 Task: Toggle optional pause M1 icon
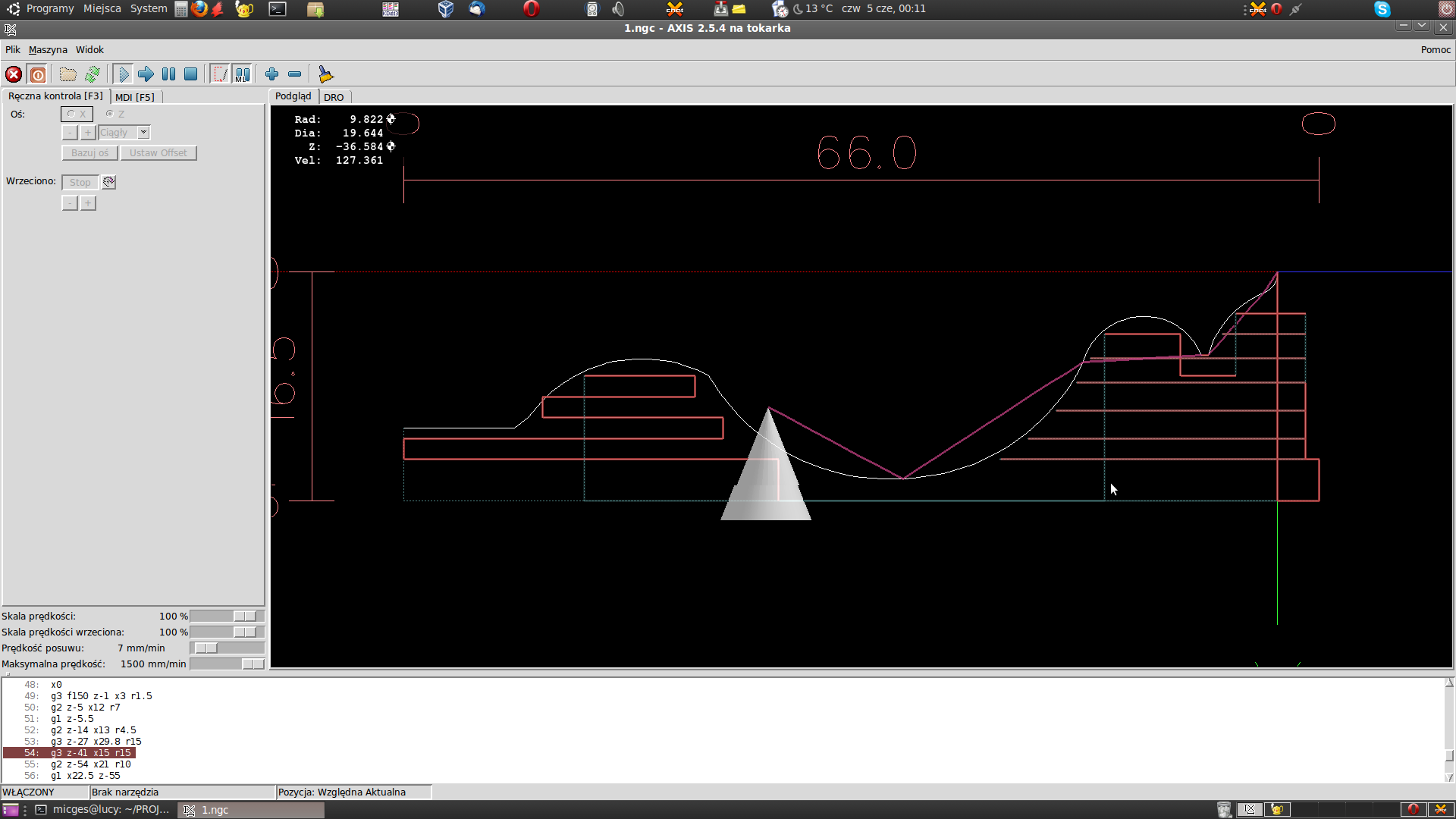pos(242,74)
